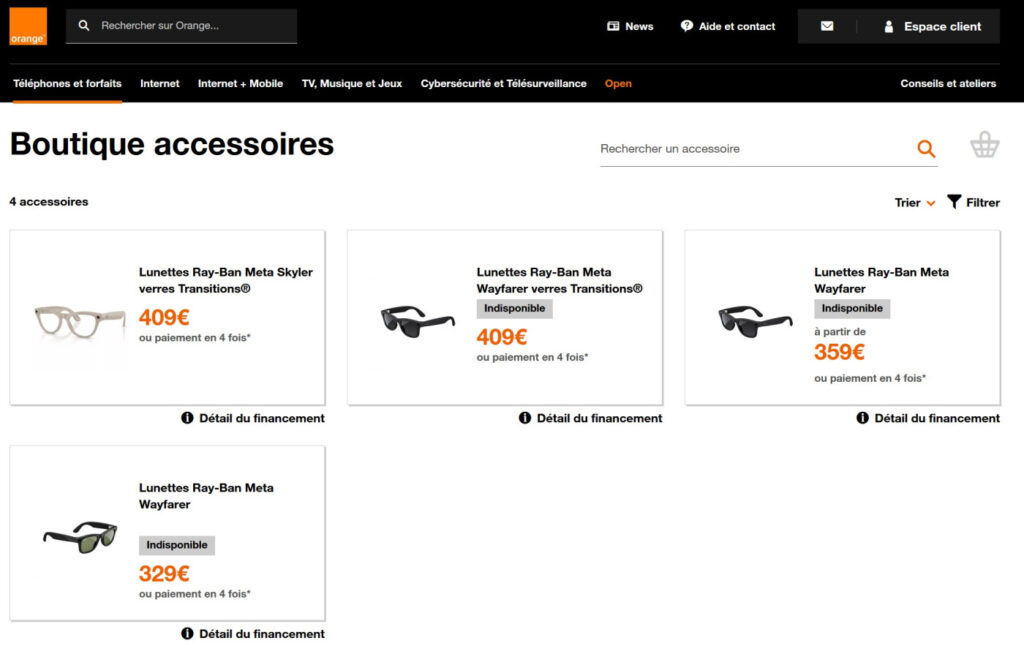1024x654 pixels.
Task: Click Indisponible badge on Wayfarer Transitions card
Action: point(515,308)
